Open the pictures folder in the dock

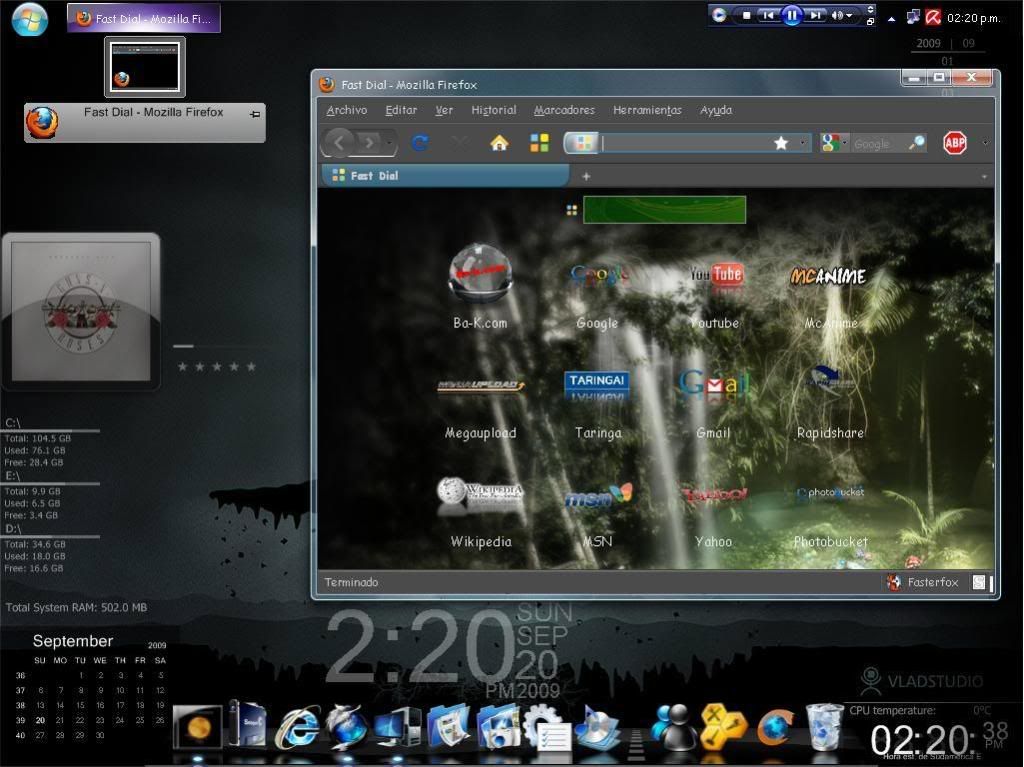click(x=498, y=727)
